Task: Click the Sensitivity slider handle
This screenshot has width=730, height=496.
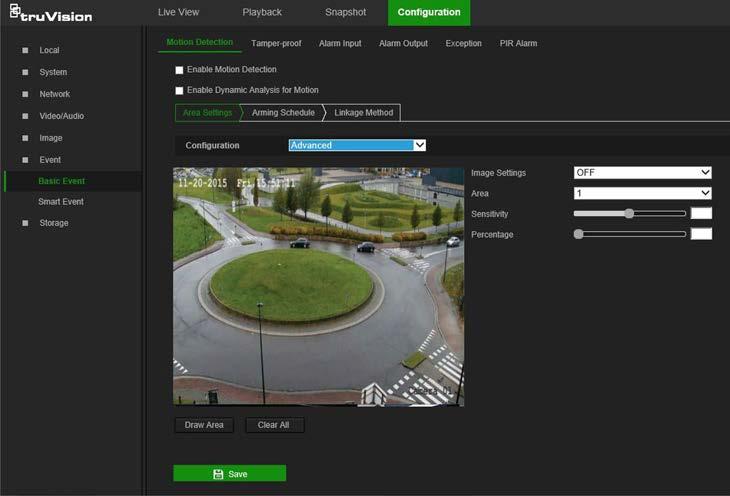Action: coord(629,213)
